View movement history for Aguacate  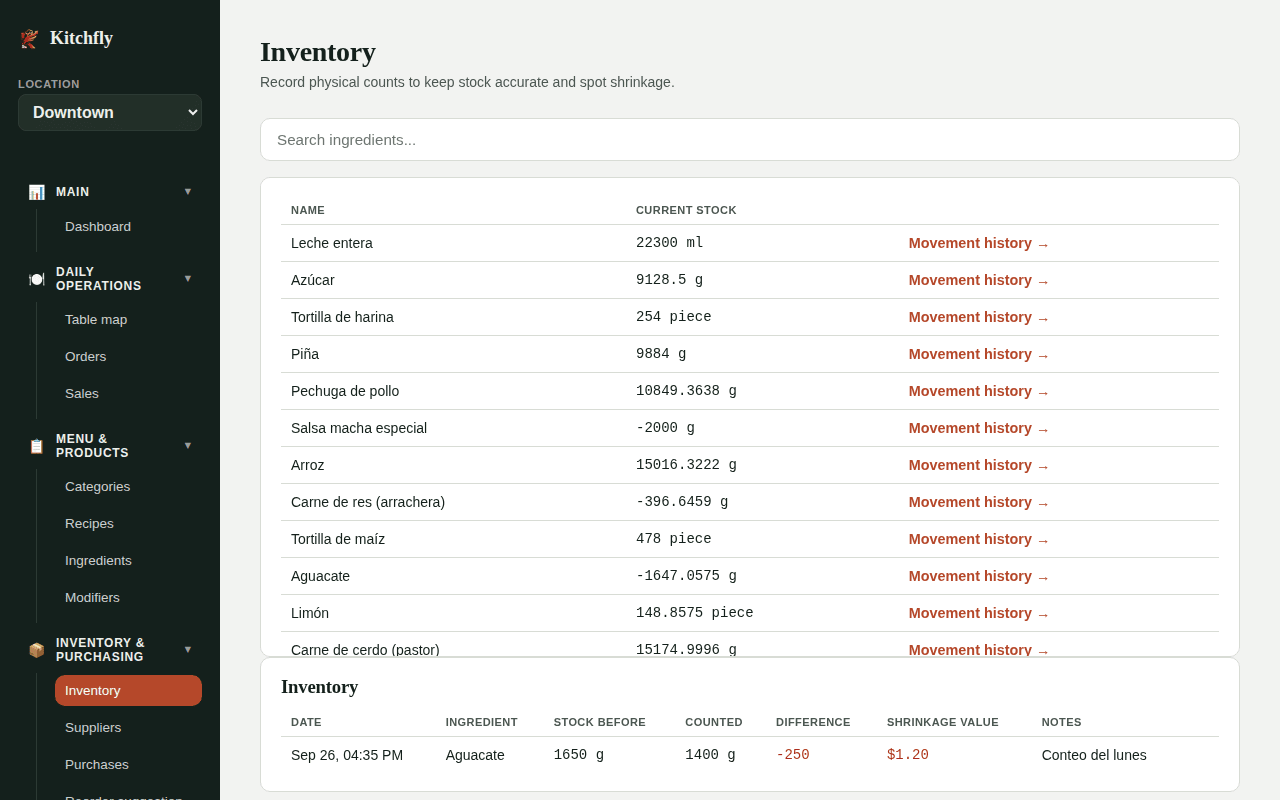979,576
